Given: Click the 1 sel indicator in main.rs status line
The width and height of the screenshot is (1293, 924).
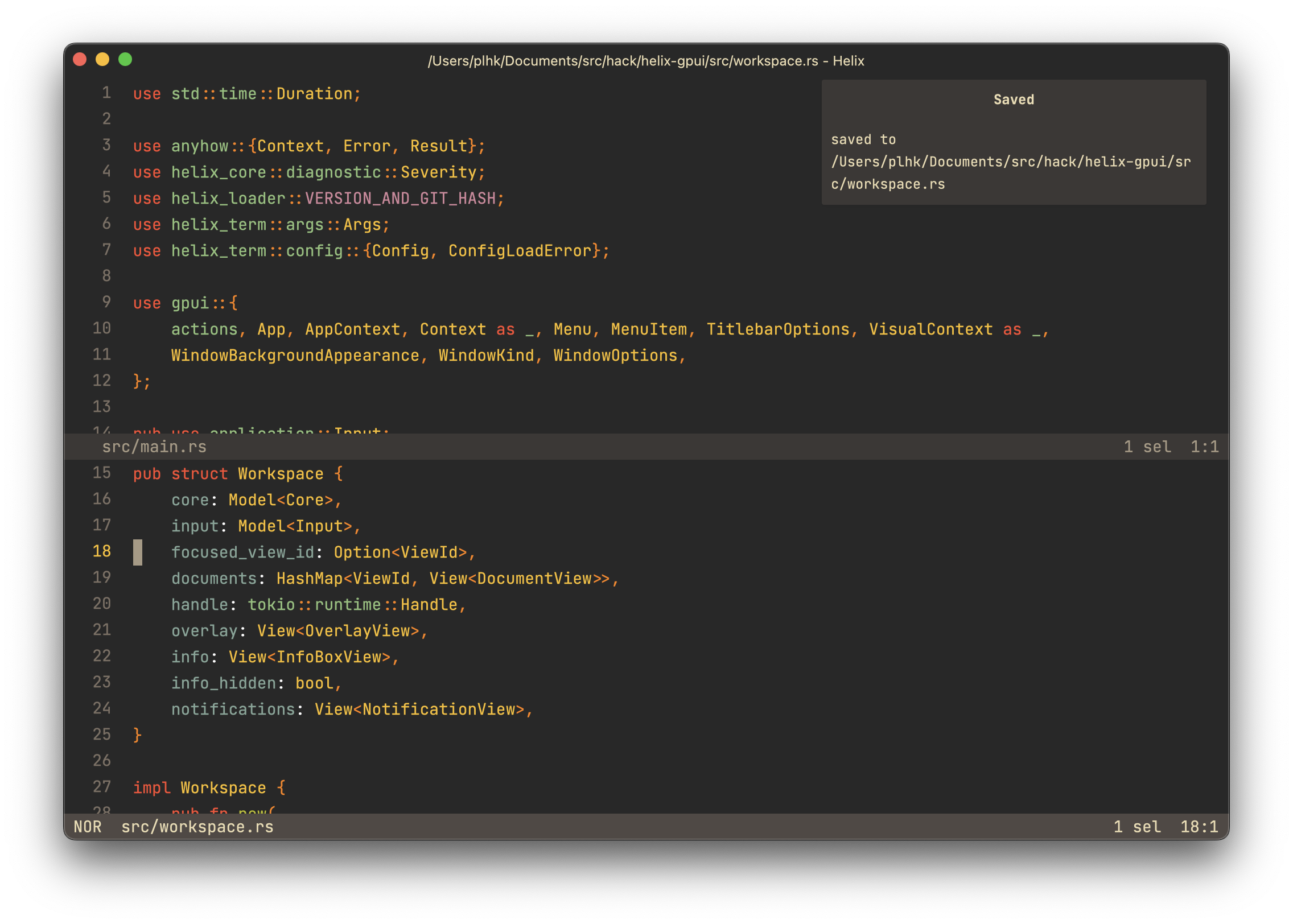Looking at the screenshot, I should (x=1147, y=447).
